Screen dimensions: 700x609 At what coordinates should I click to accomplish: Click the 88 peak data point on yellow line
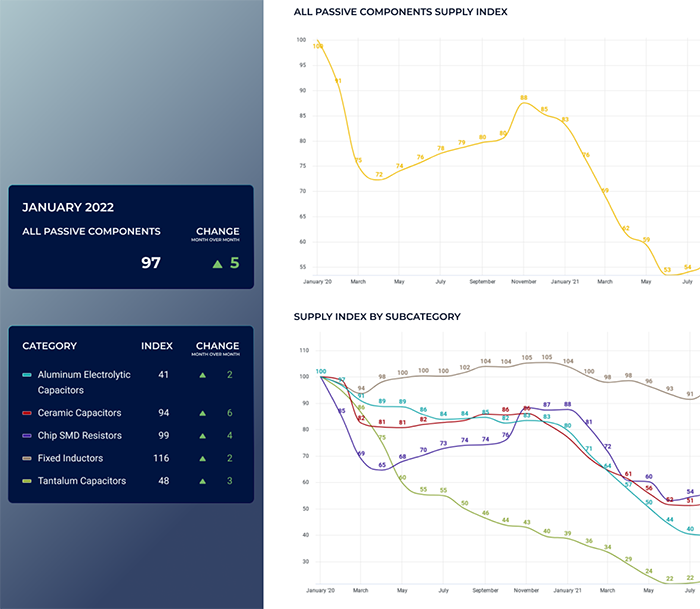[524, 98]
